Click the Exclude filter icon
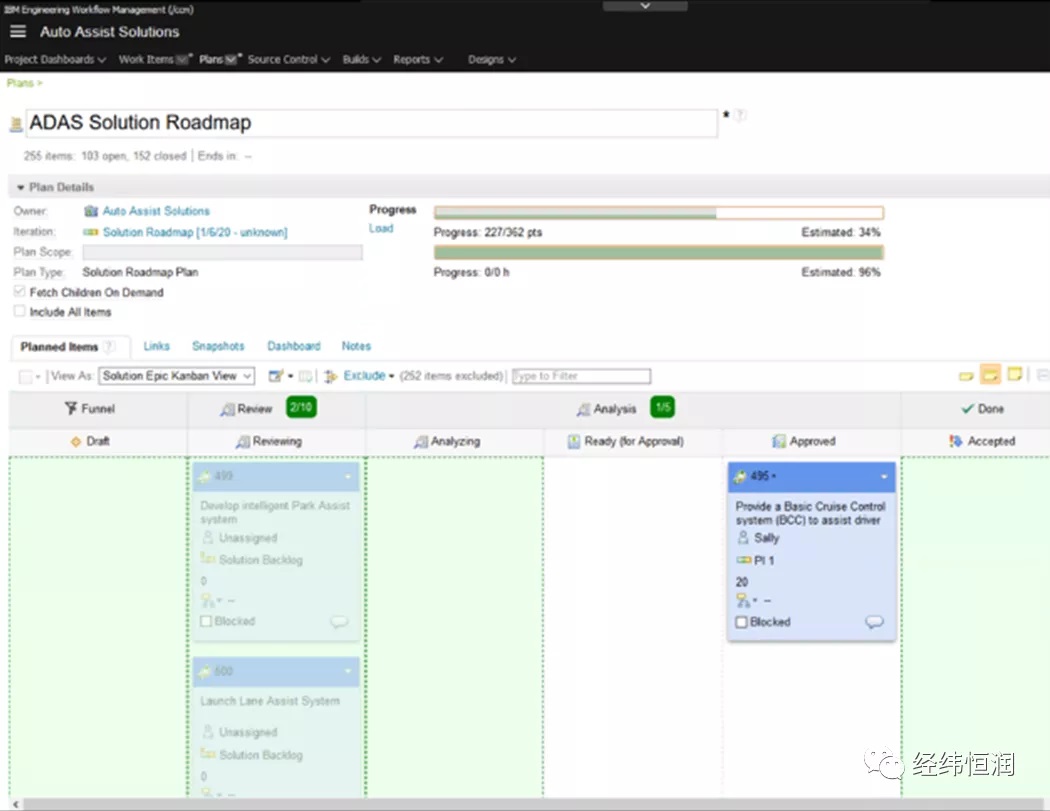Screen dimensions: 1050x811 [330, 376]
